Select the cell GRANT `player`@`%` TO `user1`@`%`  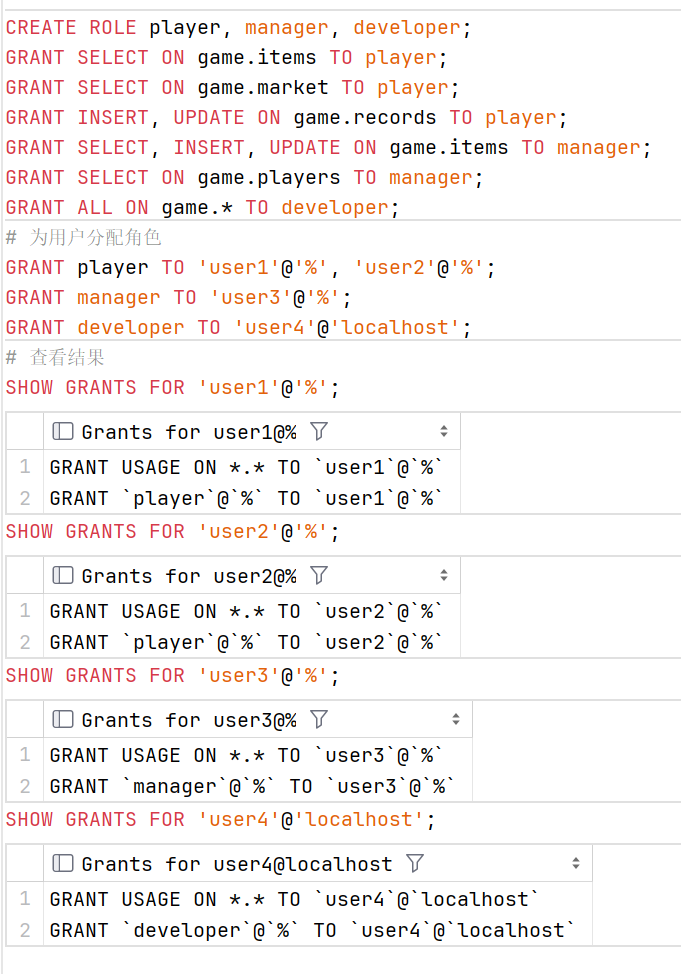[x=252, y=498]
